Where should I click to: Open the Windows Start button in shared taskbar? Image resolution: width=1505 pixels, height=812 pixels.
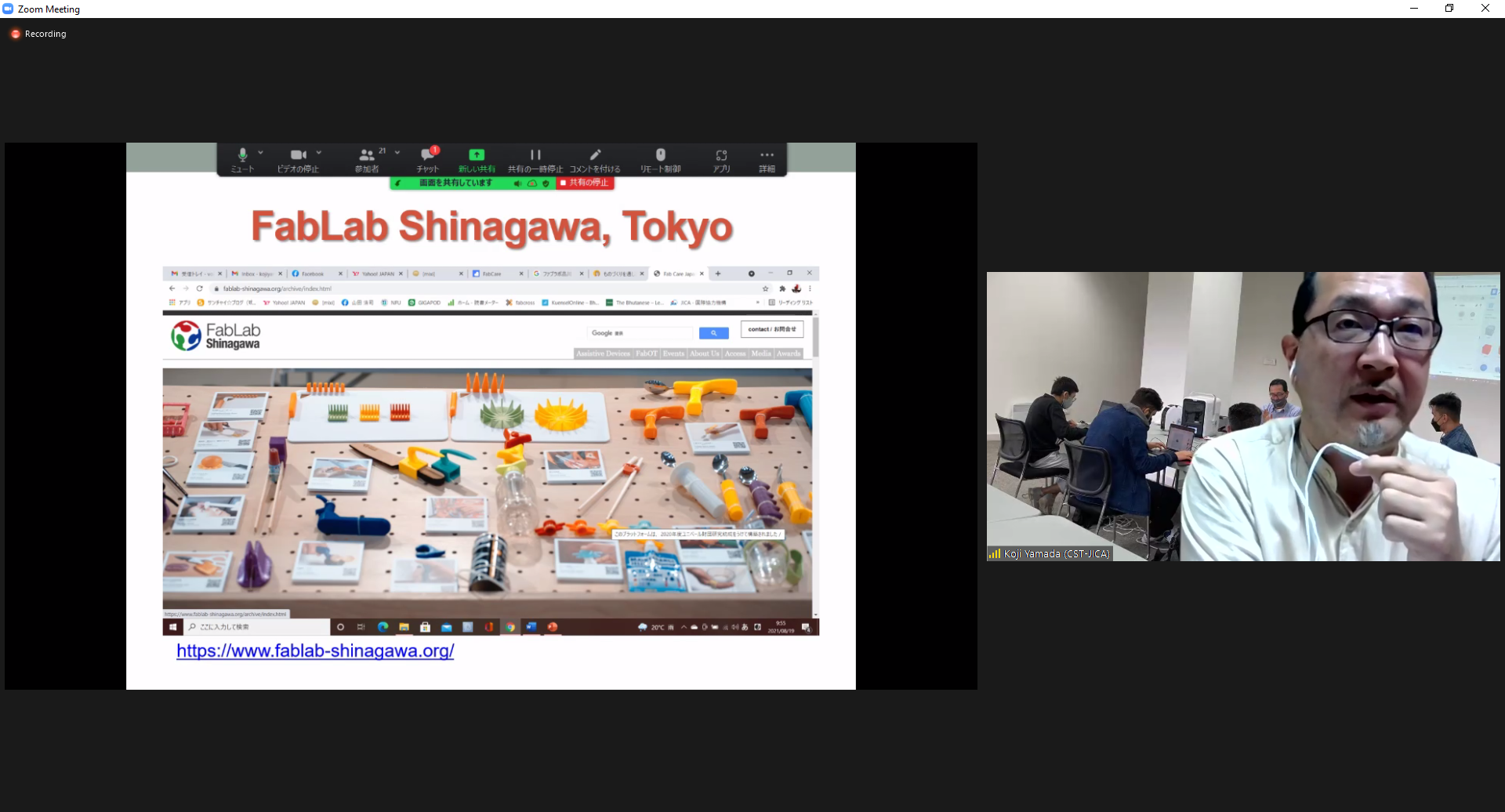point(172,627)
